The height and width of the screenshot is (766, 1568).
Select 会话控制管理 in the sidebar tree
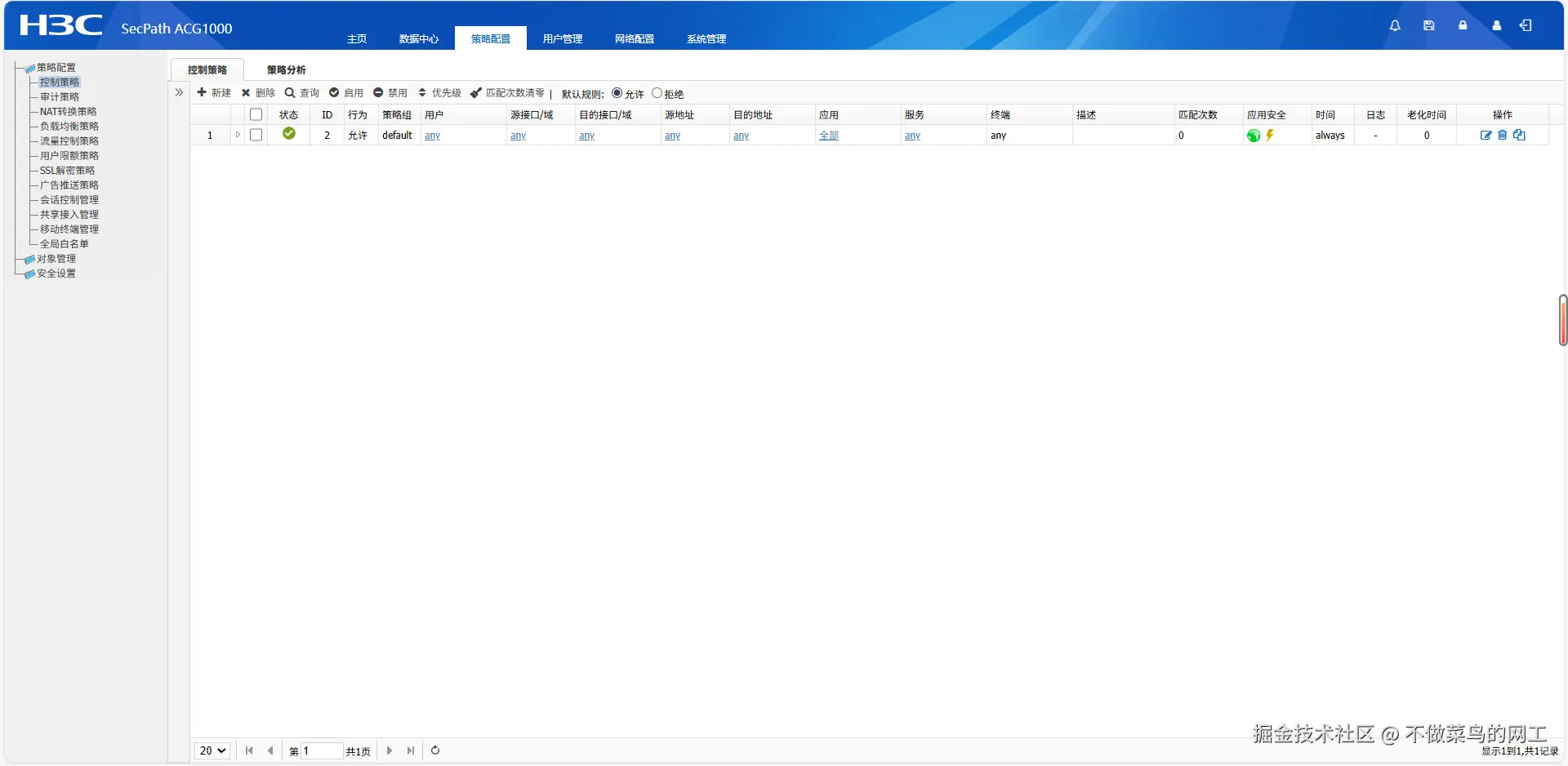coord(69,200)
